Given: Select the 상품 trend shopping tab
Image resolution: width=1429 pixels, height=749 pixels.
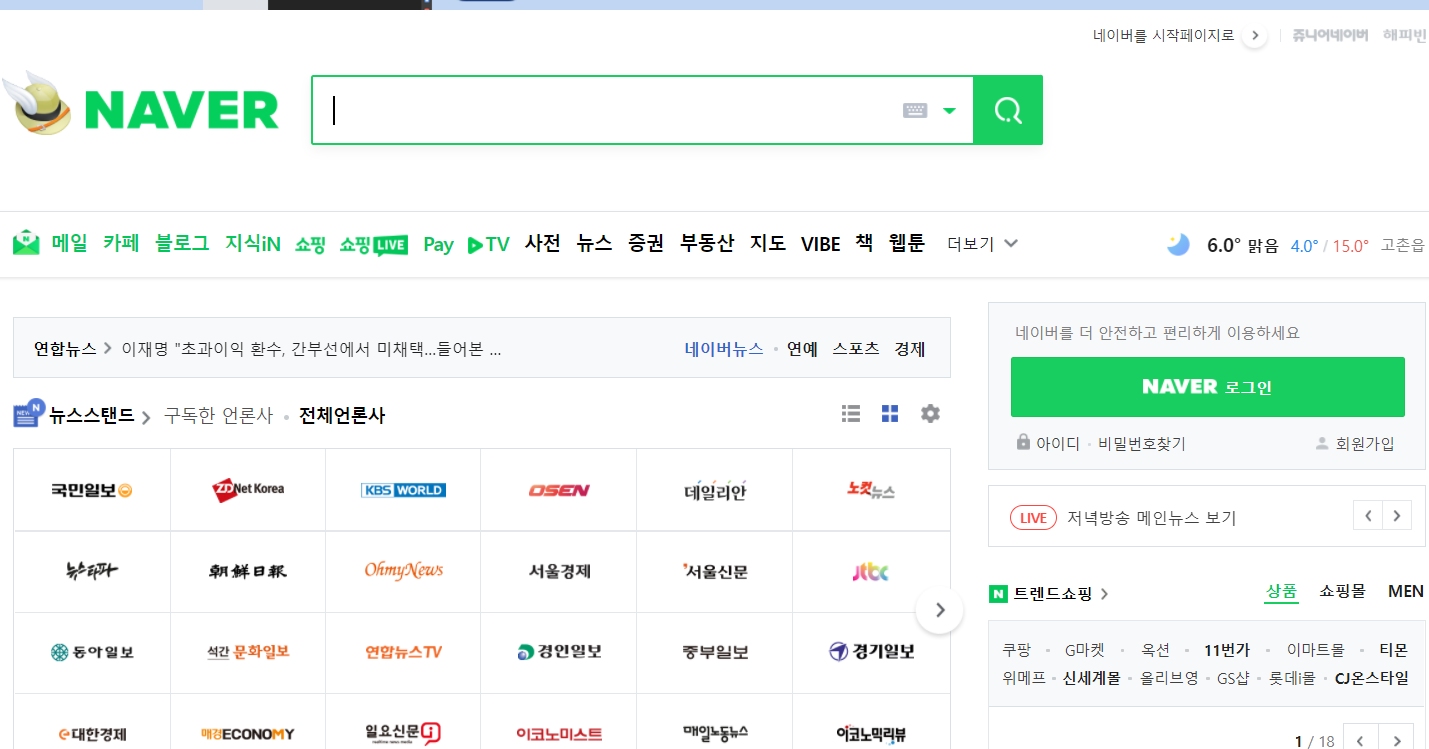Looking at the screenshot, I should point(1282,591).
